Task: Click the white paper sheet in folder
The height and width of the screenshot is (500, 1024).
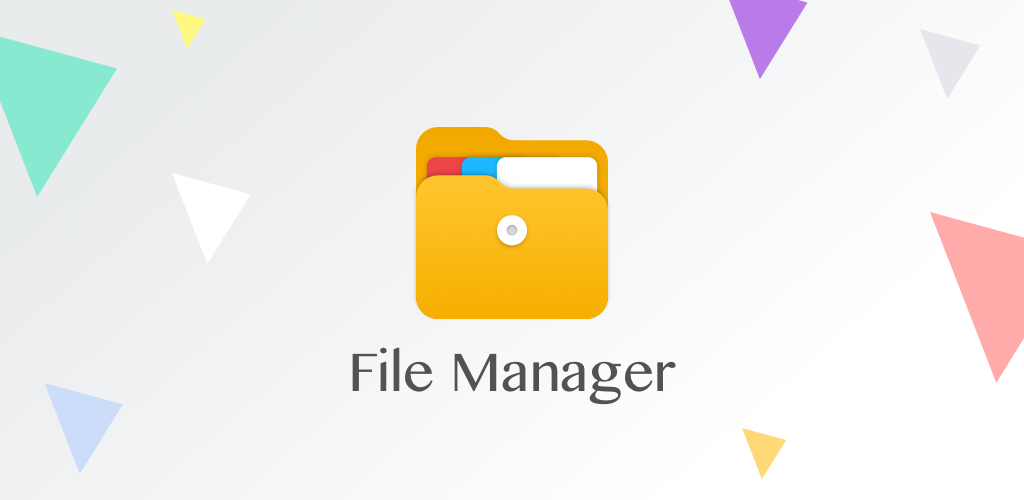Action: point(549,171)
